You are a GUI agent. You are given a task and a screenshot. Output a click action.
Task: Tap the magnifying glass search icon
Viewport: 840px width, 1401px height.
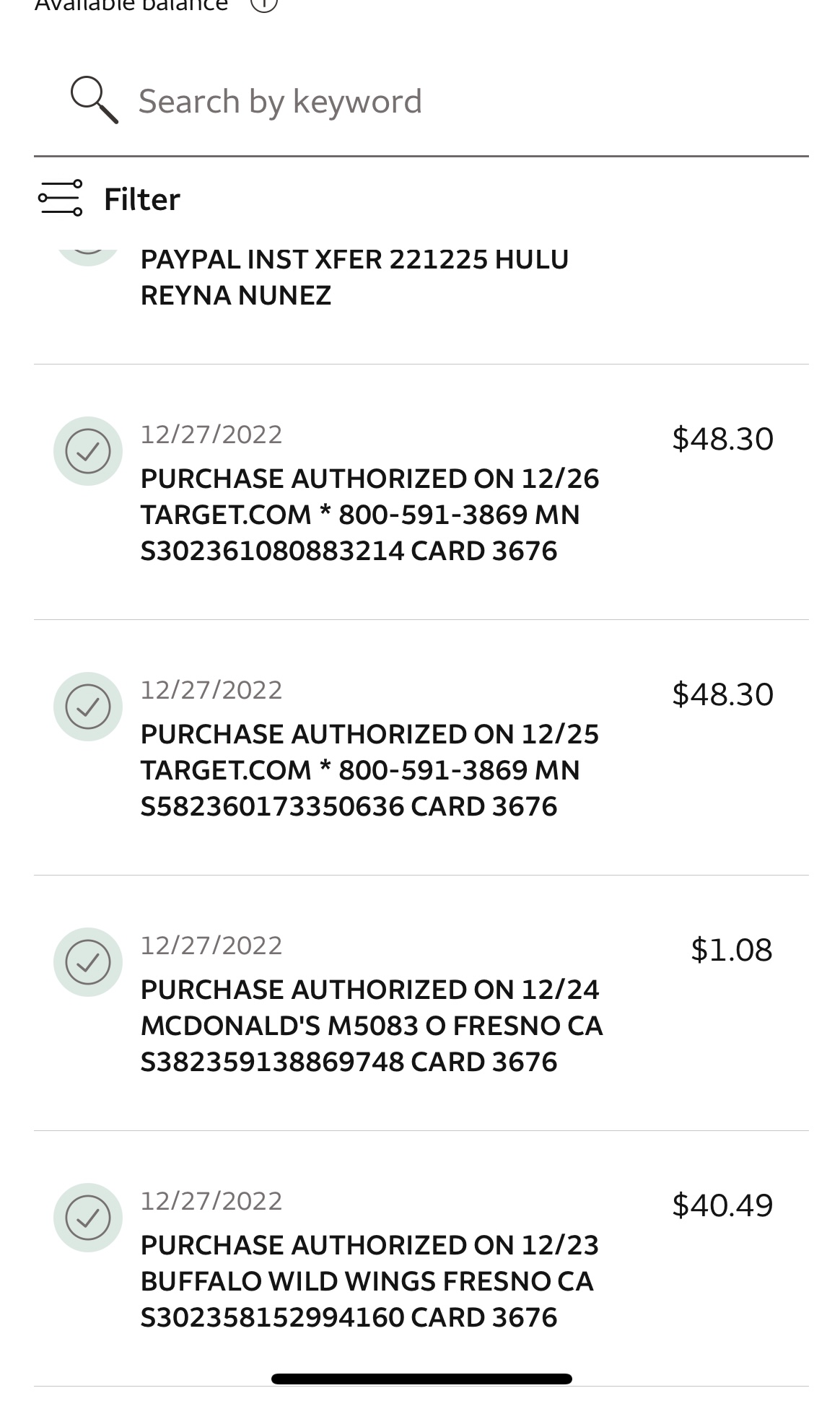pos(94,100)
